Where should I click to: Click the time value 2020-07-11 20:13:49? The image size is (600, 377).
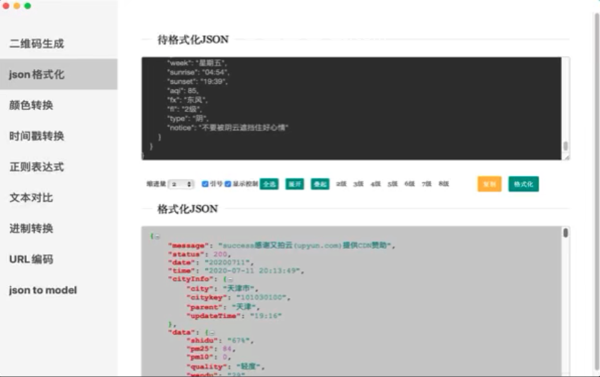pyautogui.click(x=253, y=271)
